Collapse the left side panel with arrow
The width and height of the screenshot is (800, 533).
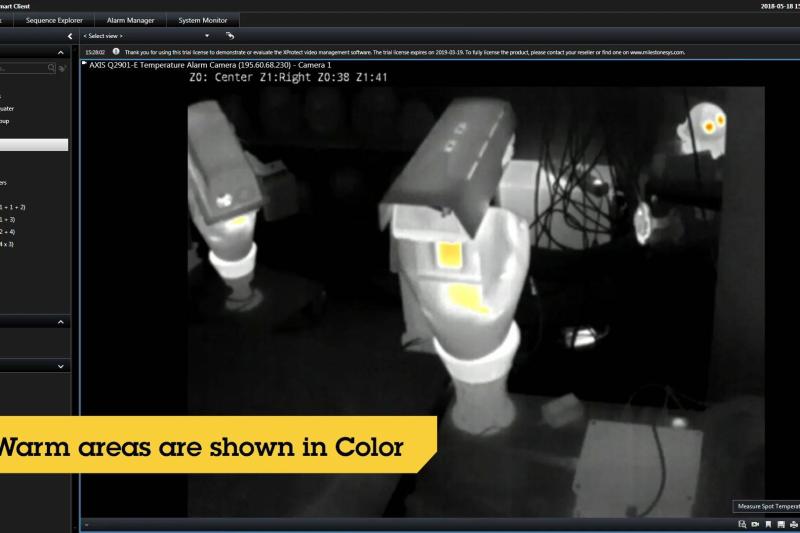[69, 36]
